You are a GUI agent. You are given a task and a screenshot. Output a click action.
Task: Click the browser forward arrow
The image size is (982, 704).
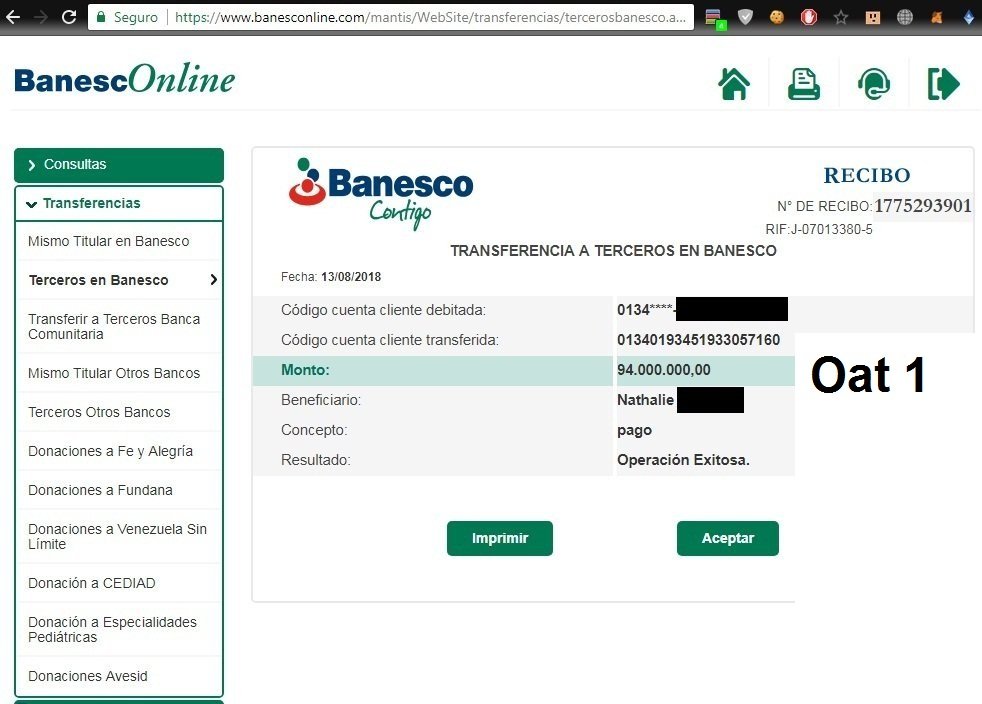[40, 17]
